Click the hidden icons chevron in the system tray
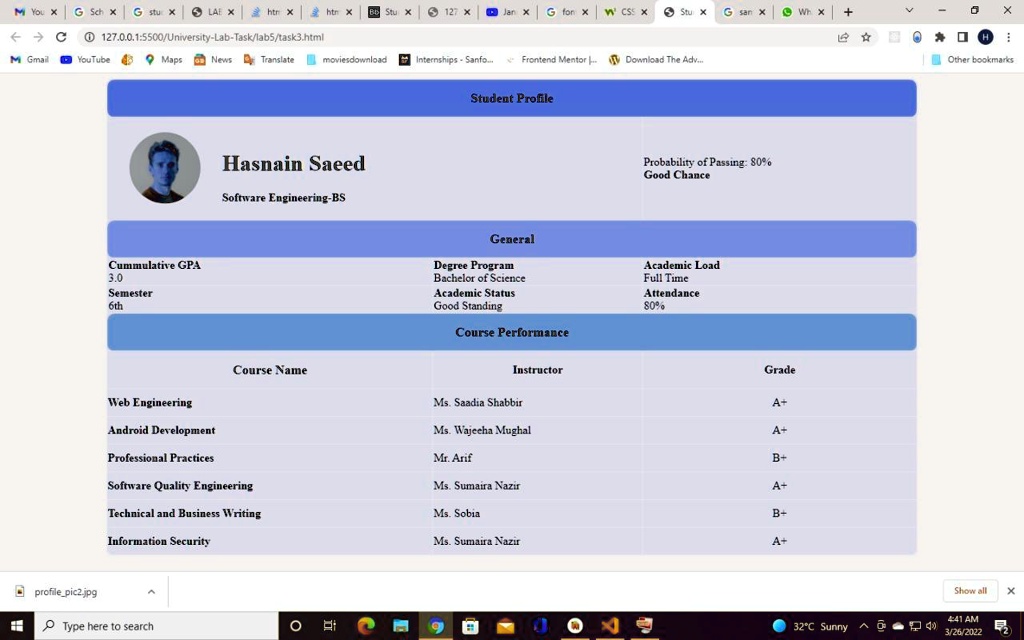The width and height of the screenshot is (1024, 640). (866, 626)
